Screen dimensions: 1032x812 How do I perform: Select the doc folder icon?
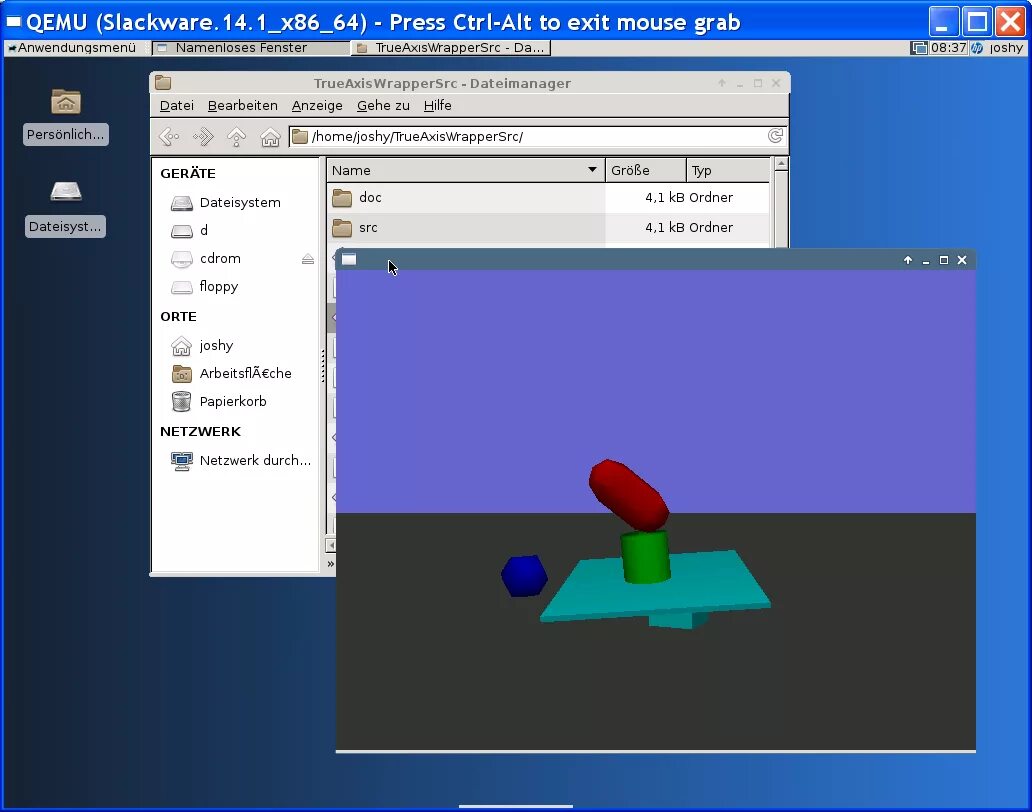point(342,197)
